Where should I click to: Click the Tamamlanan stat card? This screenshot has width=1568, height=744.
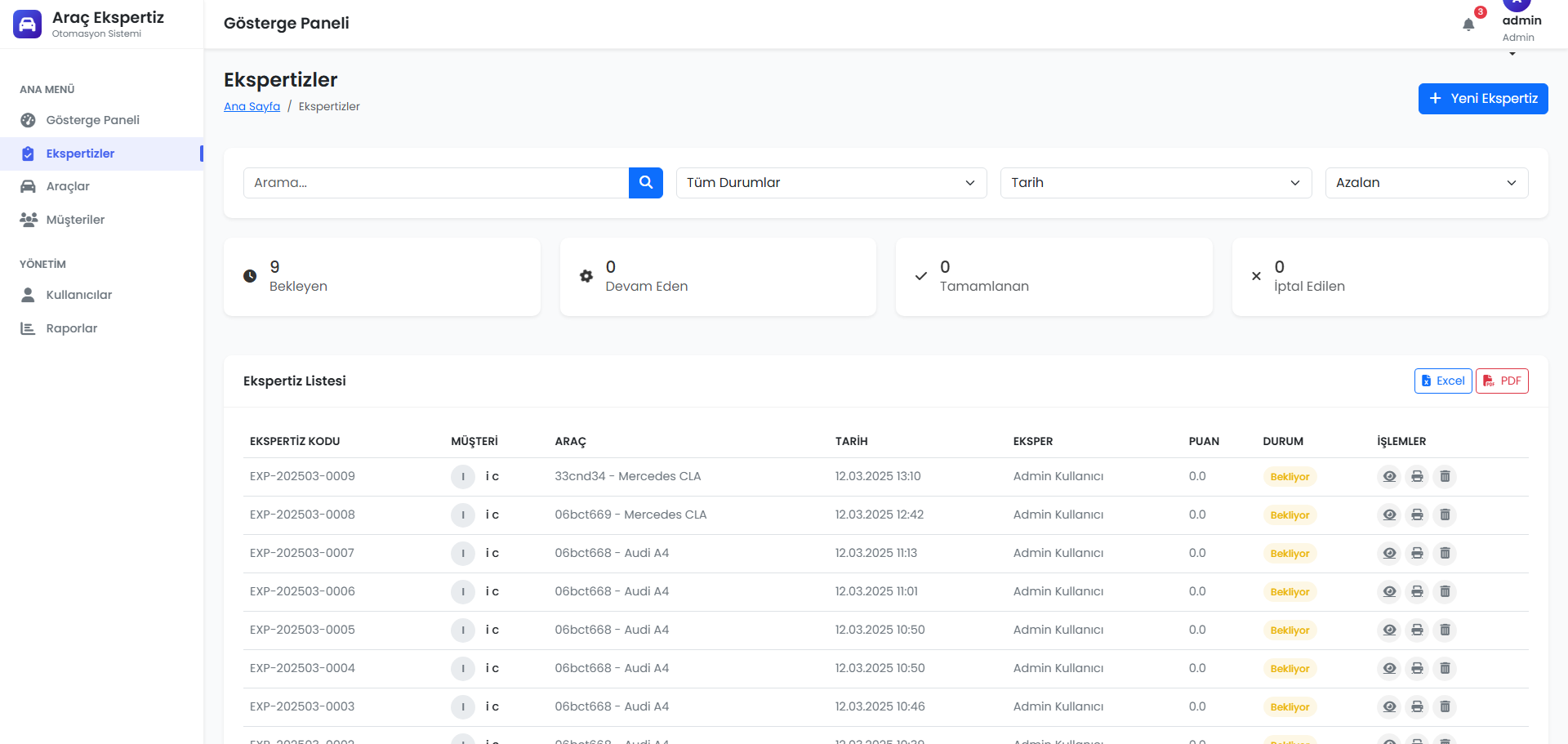click(x=1054, y=277)
